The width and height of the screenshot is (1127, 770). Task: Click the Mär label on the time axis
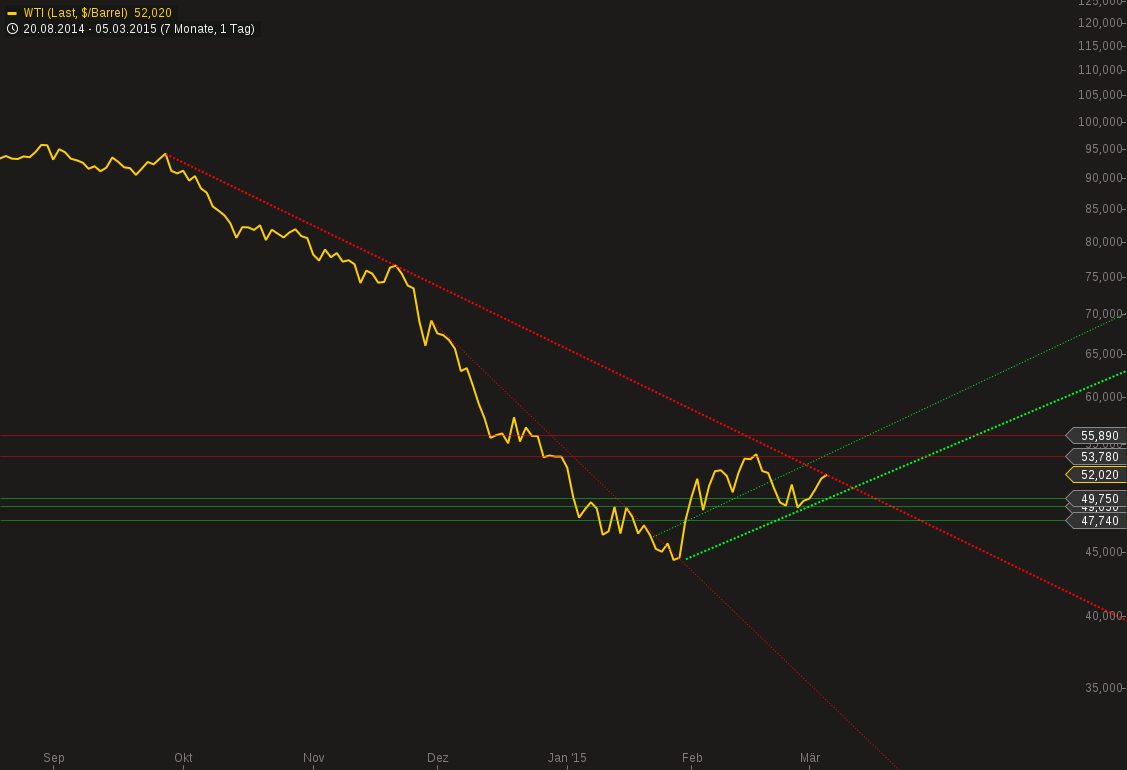(x=809, y=758)
